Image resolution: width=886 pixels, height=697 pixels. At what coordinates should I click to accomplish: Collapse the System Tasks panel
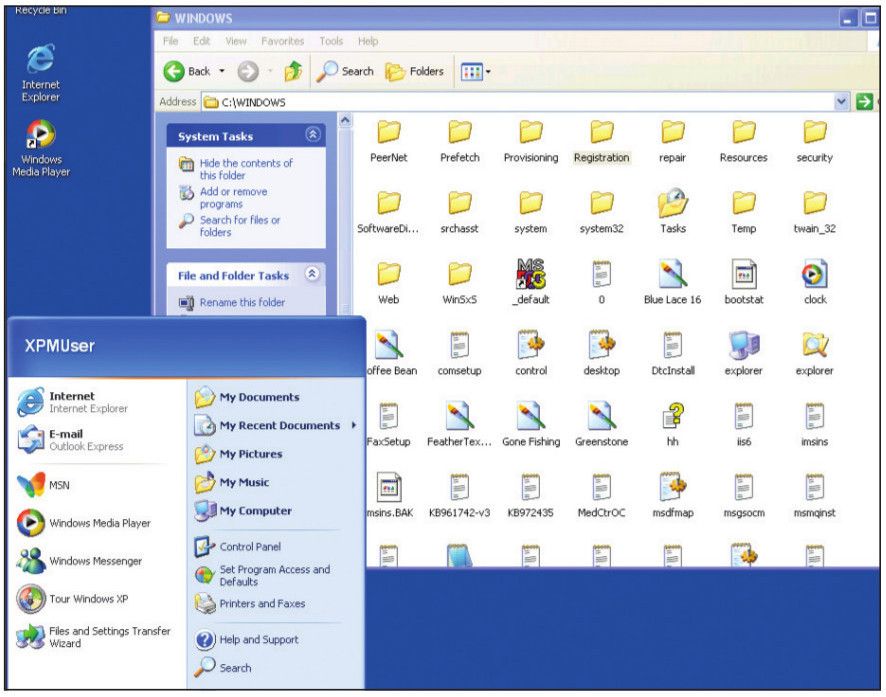[313, 135]
